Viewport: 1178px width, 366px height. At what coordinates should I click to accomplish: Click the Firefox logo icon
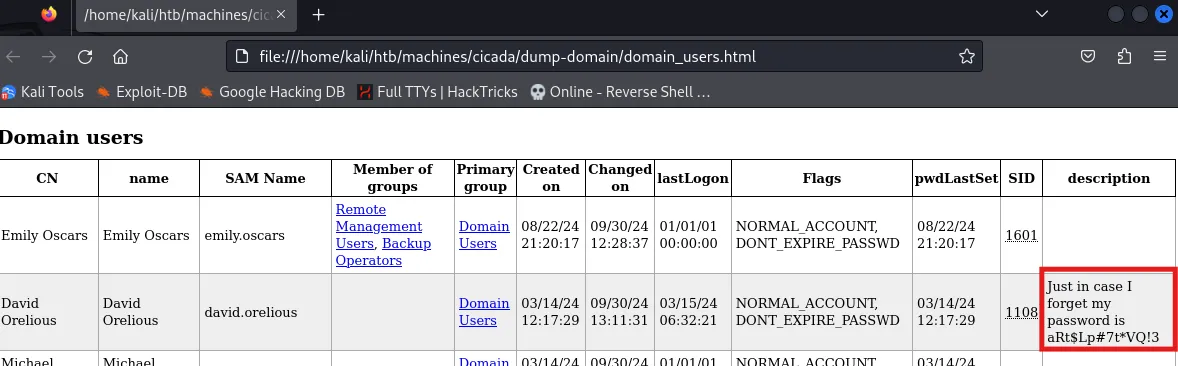(49, 14)
